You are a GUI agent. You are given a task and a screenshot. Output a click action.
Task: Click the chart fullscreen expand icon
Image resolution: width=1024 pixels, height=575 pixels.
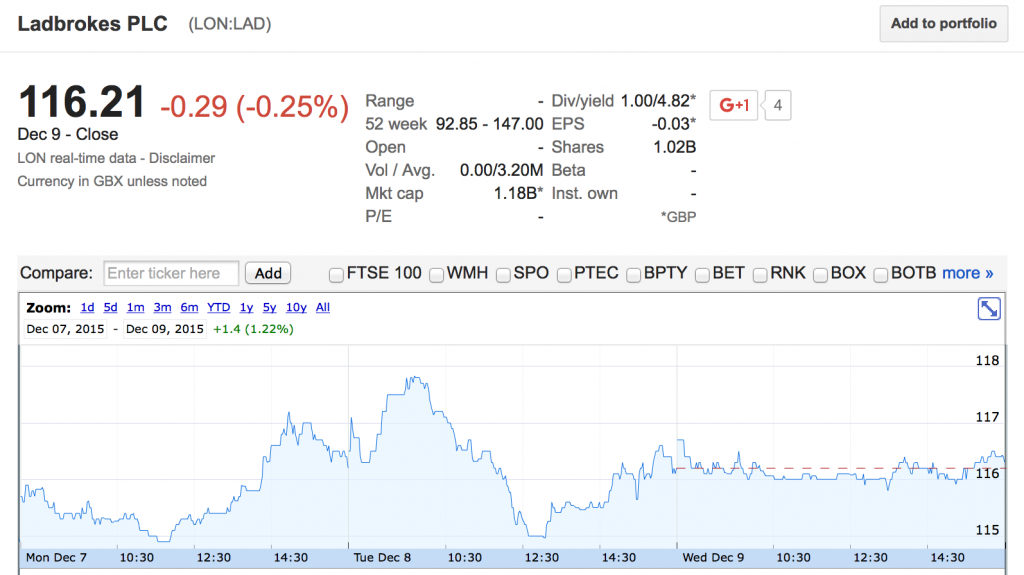pos(988,309)
